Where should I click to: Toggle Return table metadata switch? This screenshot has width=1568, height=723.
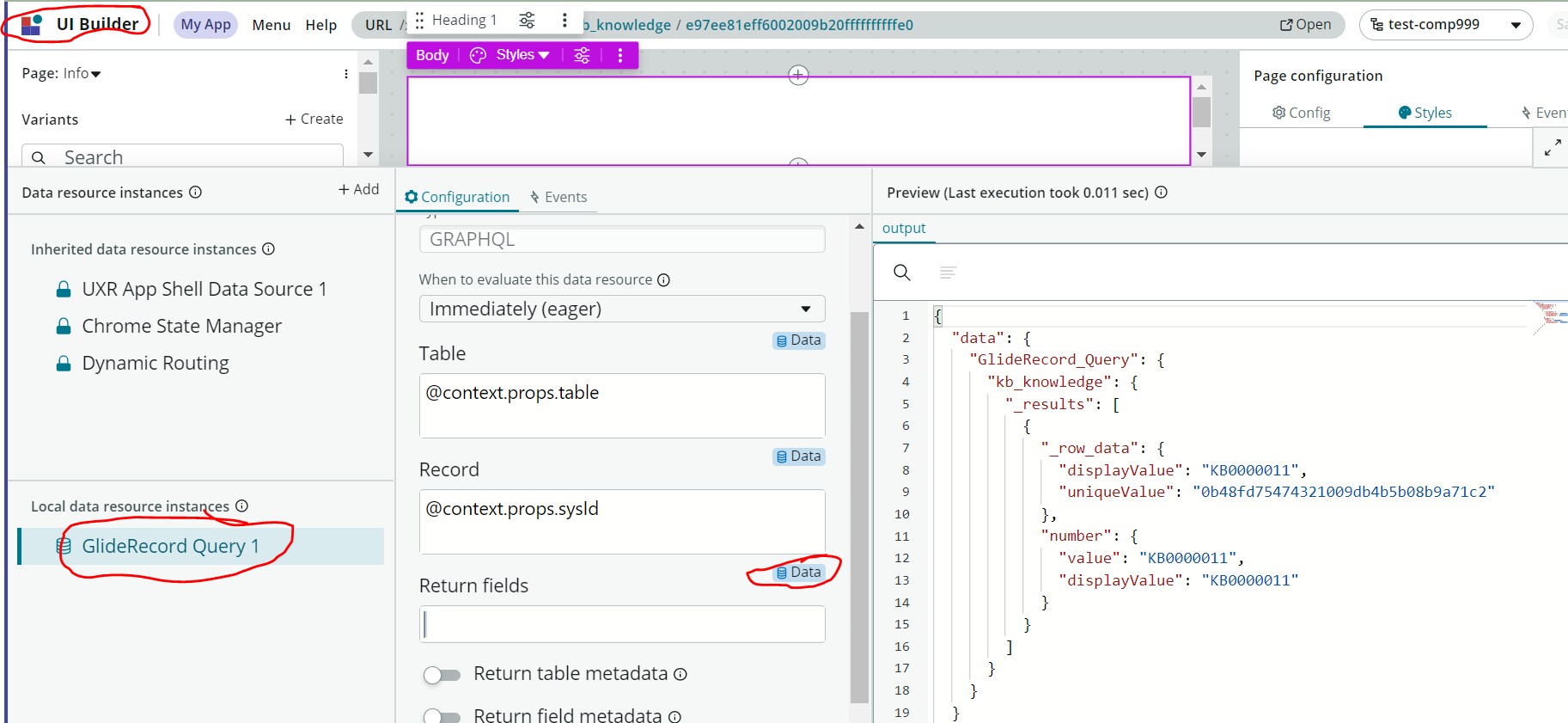(442, 675)
